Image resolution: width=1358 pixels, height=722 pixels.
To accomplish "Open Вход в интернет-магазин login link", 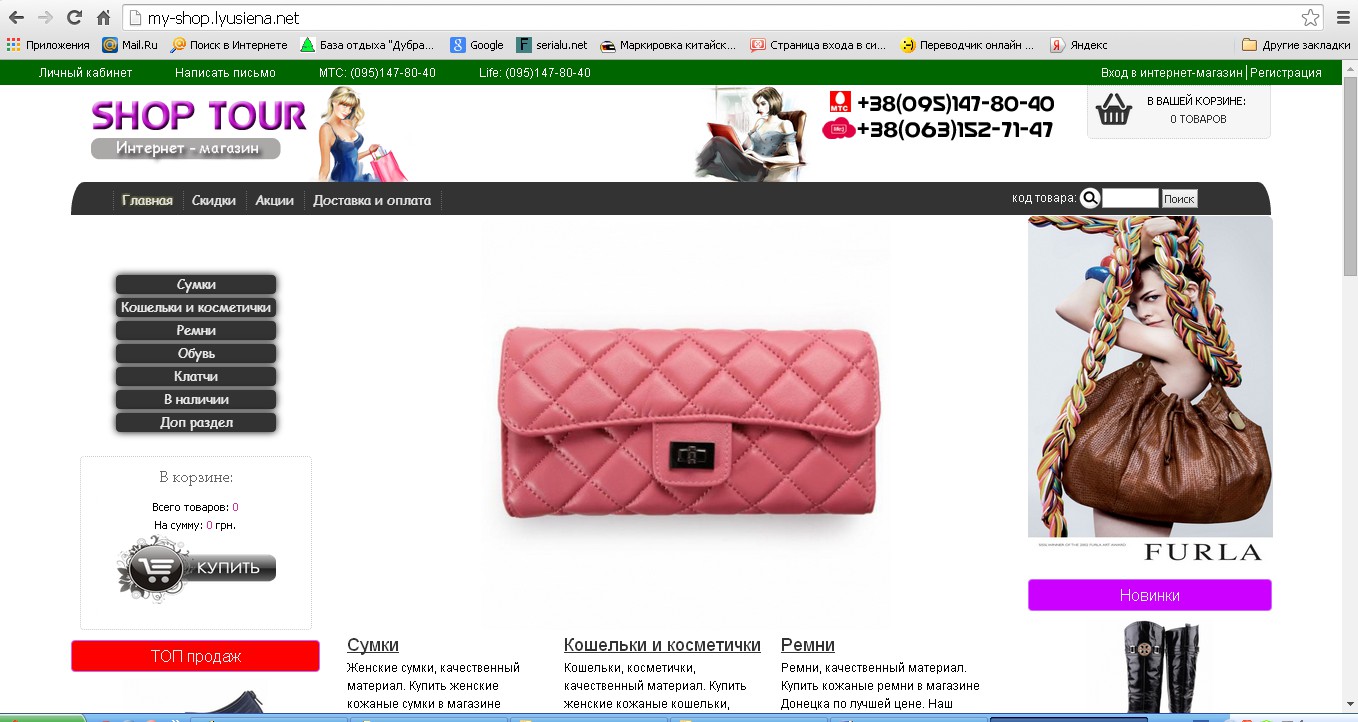I will (x=1172, y=73).
